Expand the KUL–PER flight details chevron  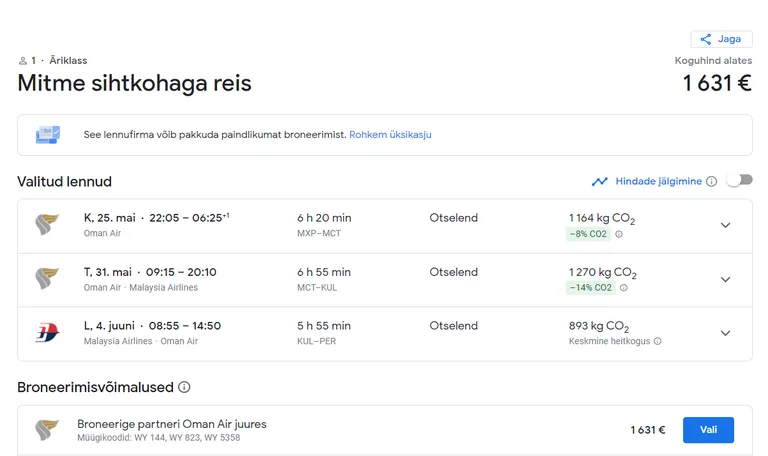pos(725,333)
